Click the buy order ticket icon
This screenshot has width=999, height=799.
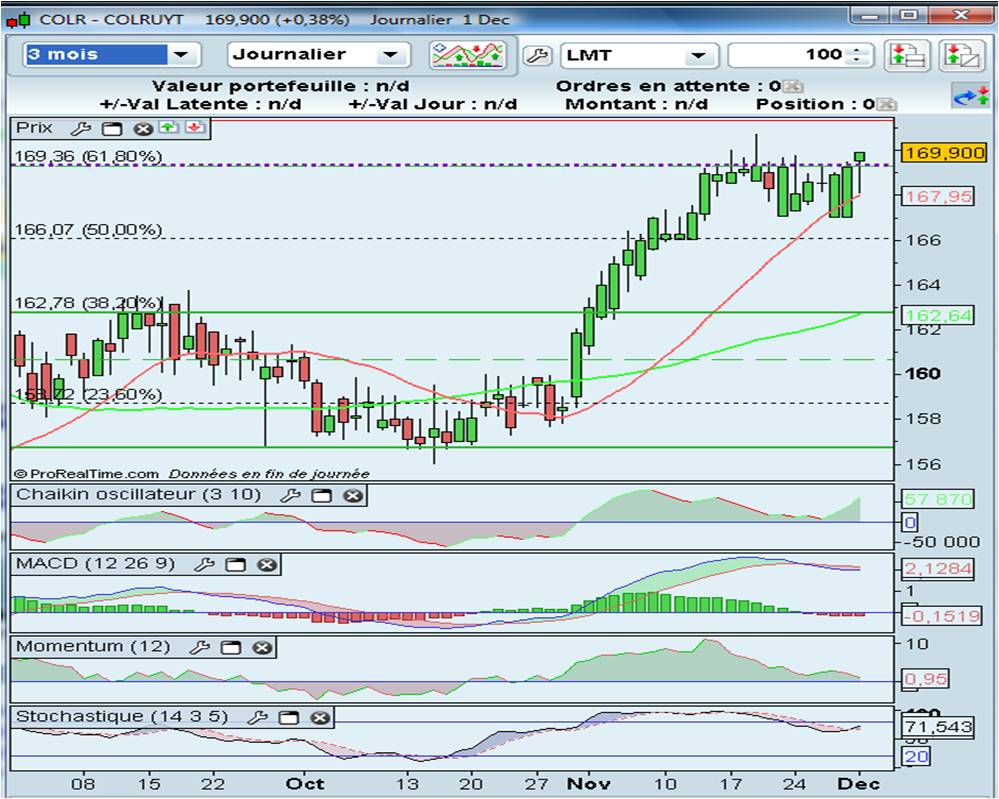pyautogui.click(x=906, y=55)
